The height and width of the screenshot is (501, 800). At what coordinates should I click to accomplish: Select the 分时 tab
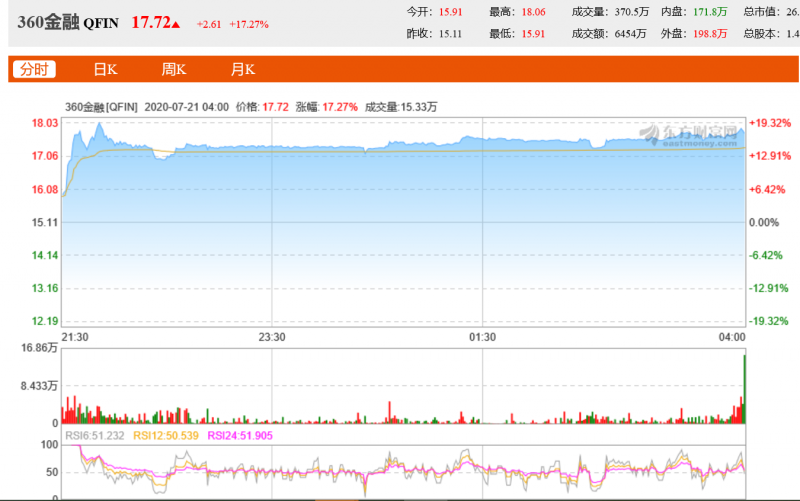(x=34, y=69)
